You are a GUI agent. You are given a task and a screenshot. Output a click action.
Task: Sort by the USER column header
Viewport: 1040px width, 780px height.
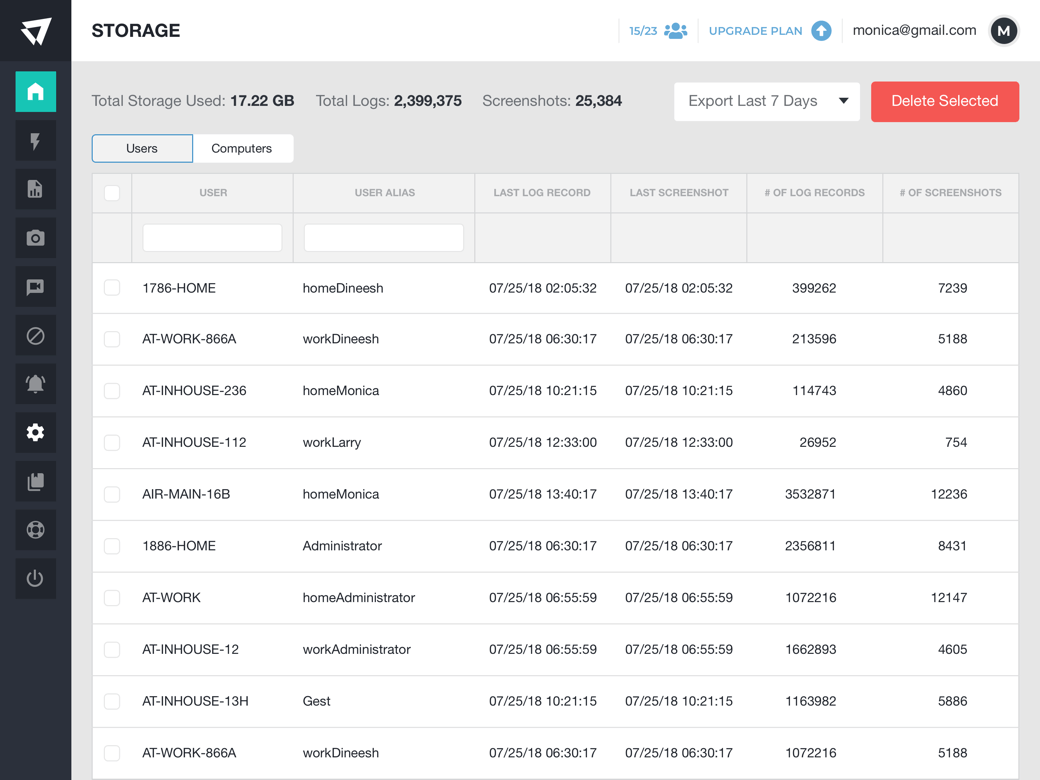213,193
